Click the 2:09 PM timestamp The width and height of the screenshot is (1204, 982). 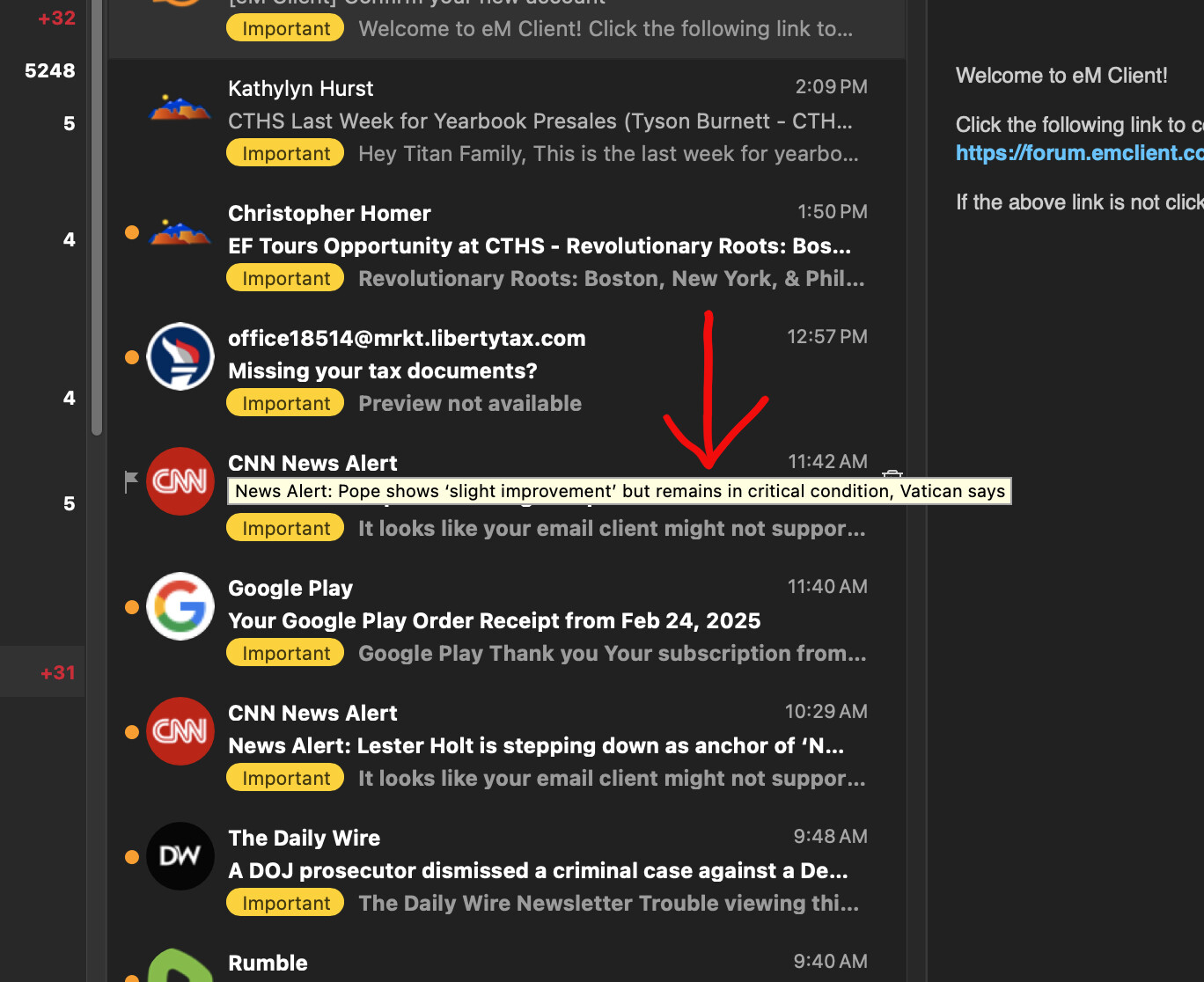pyautogui.click(x=831, y=87)
